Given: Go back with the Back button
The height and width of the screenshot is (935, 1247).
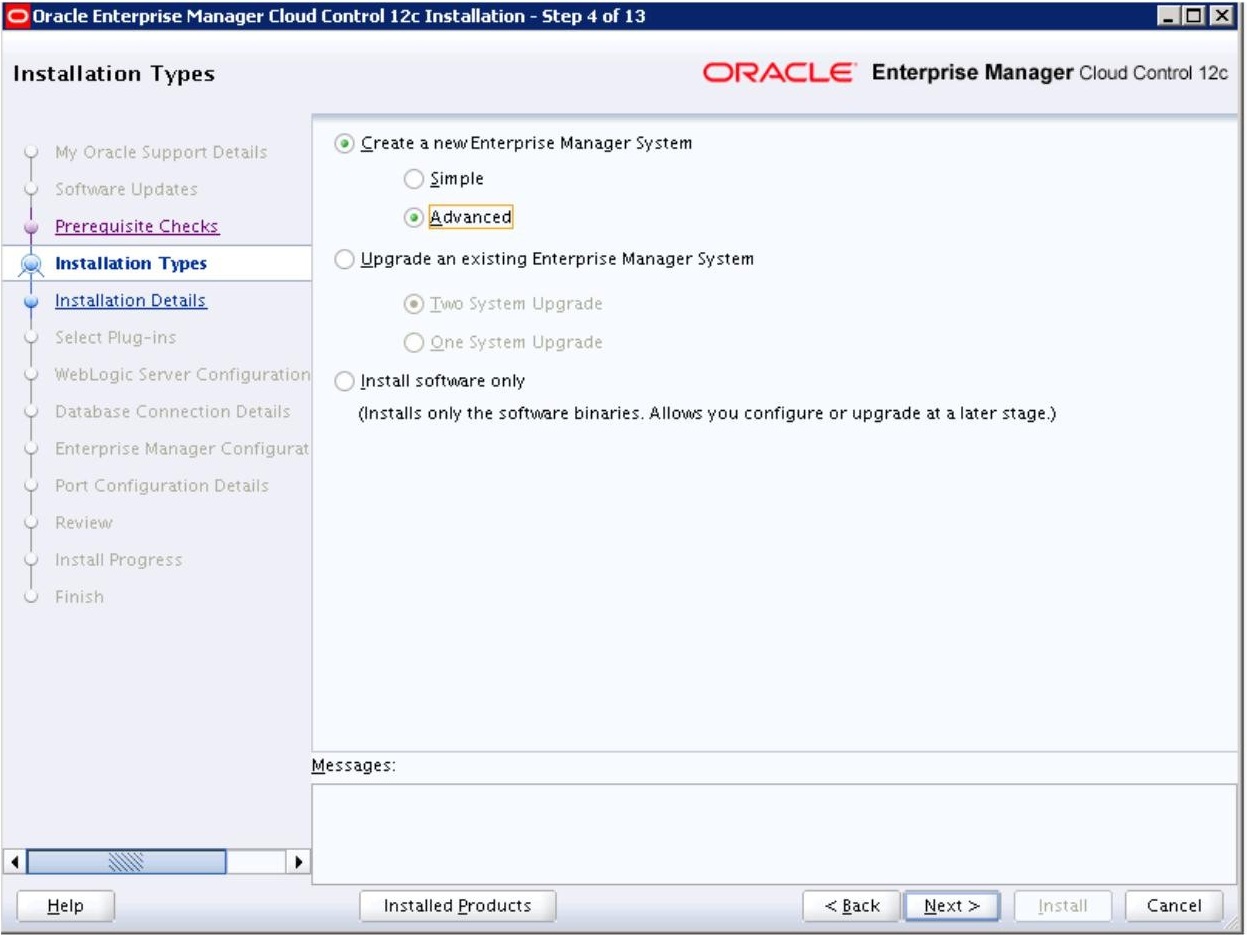Looking at the screenshot, I should tap(852, 906).
